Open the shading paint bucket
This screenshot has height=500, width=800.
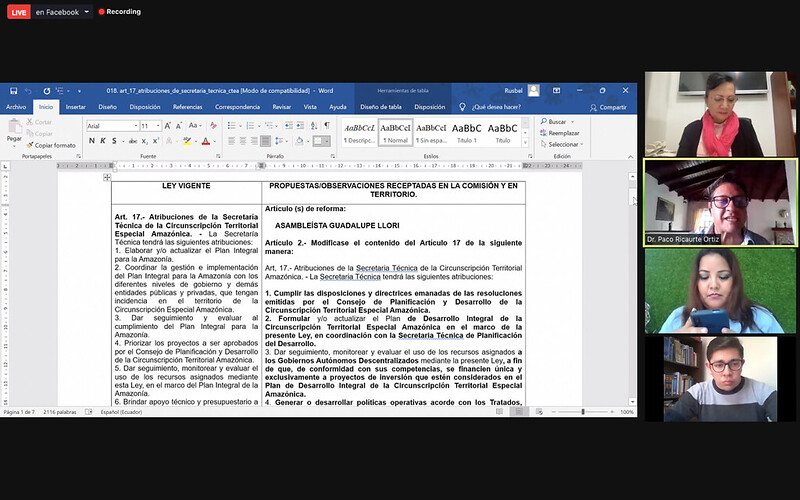(299, 141)
